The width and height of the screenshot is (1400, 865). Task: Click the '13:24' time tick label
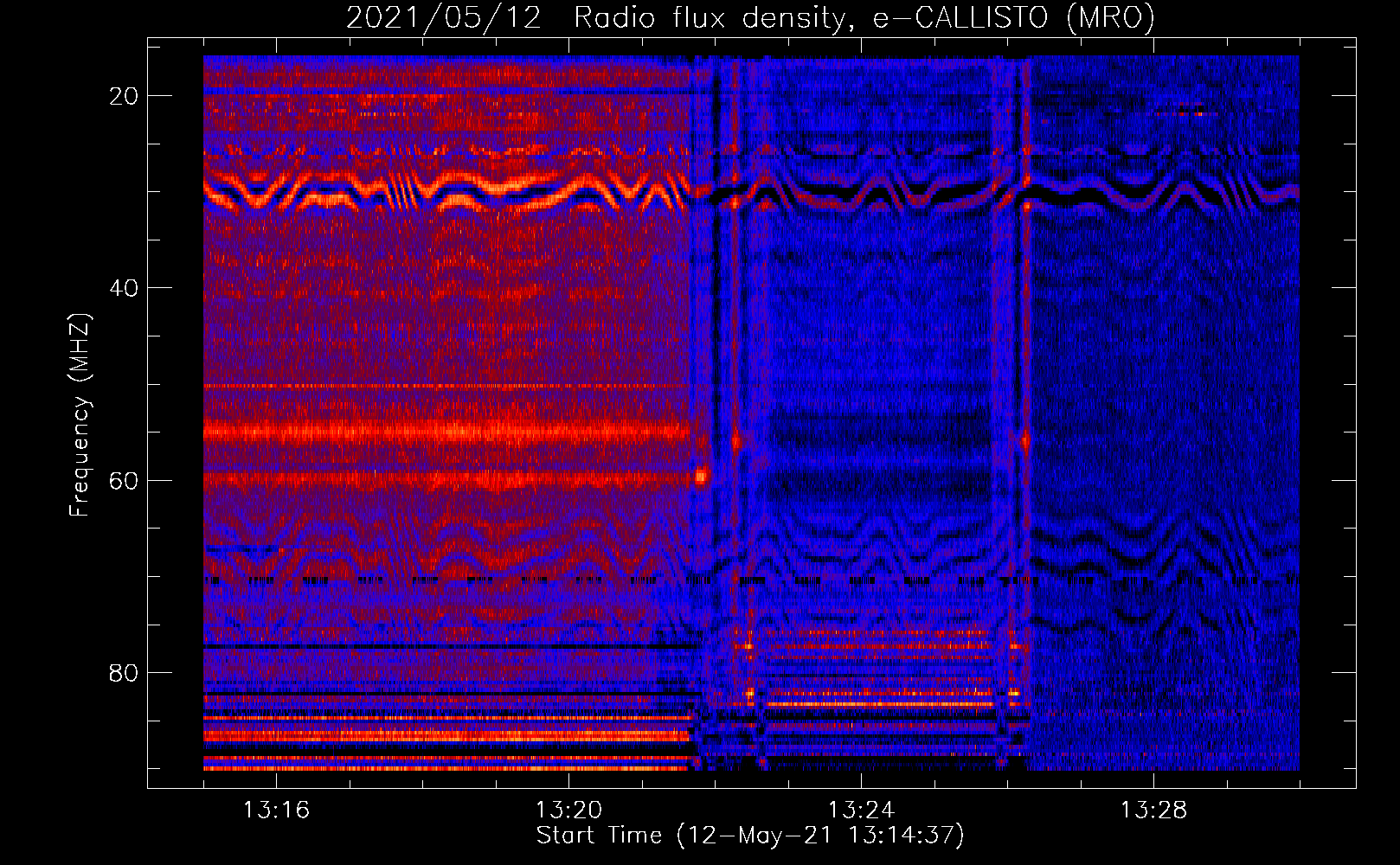(x=861, y=811)
